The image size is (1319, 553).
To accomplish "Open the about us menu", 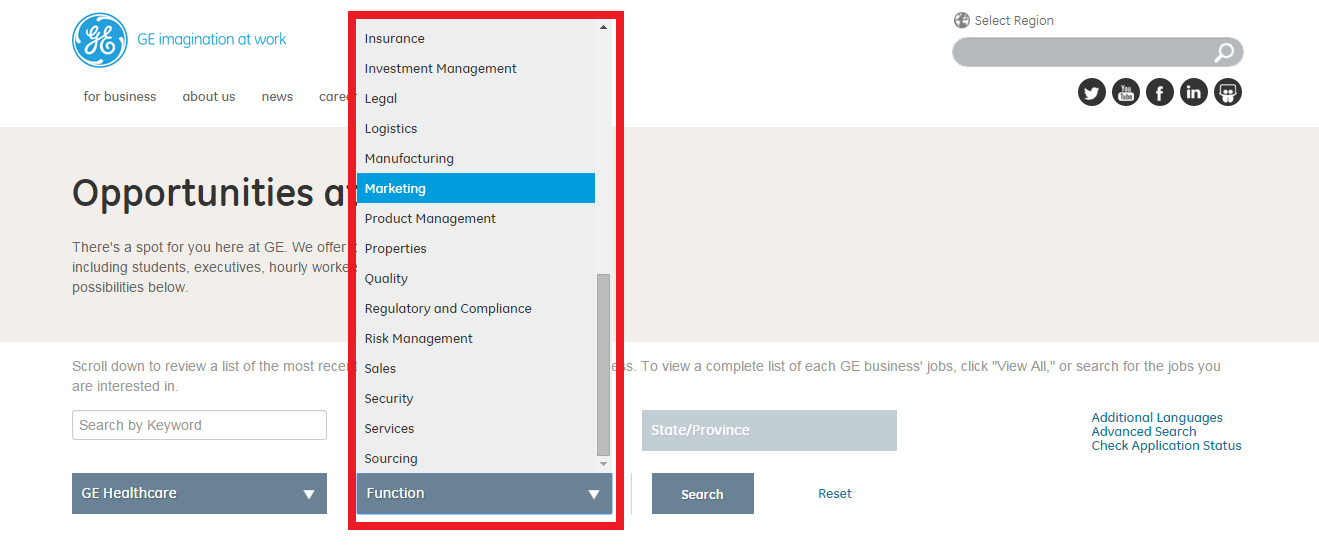I will pos(209,97).
